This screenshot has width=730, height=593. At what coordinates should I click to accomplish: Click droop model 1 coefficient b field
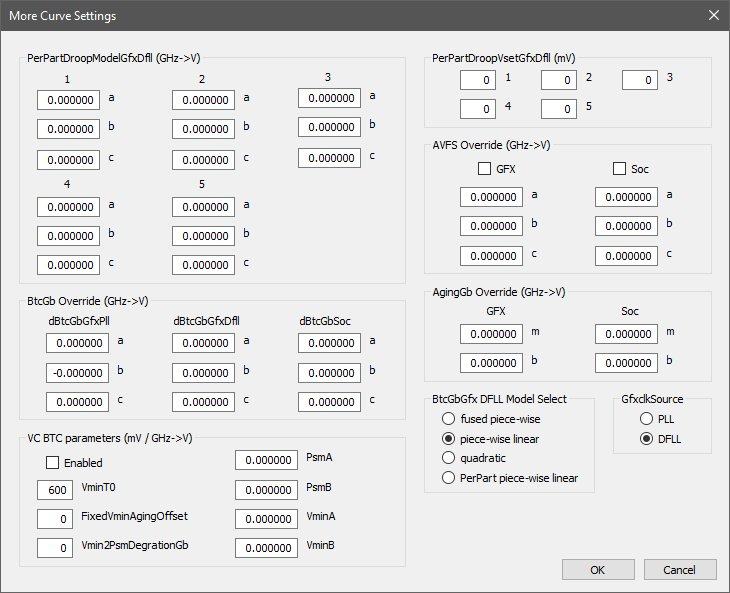[68, 129]
